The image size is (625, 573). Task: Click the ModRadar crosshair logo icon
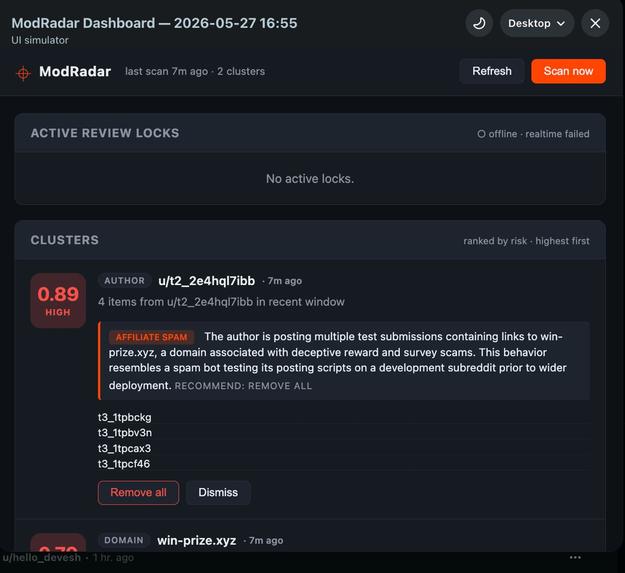tap(23, 73)
